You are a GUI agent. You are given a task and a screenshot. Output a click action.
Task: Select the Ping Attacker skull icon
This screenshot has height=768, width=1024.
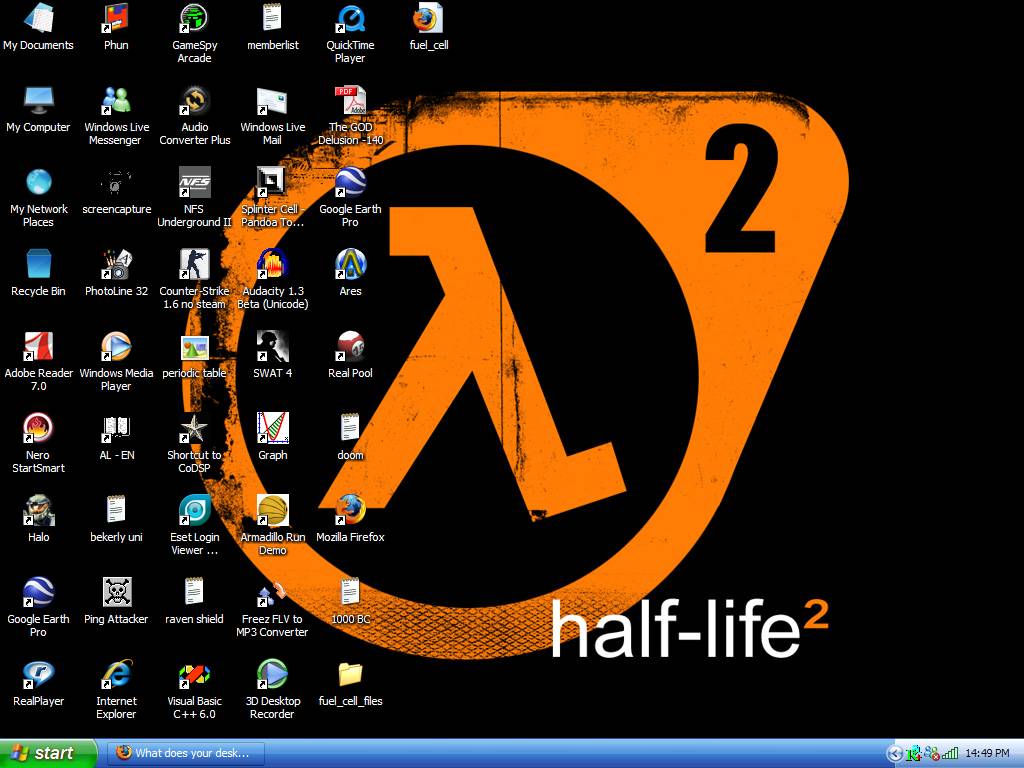tap(116, 593)
